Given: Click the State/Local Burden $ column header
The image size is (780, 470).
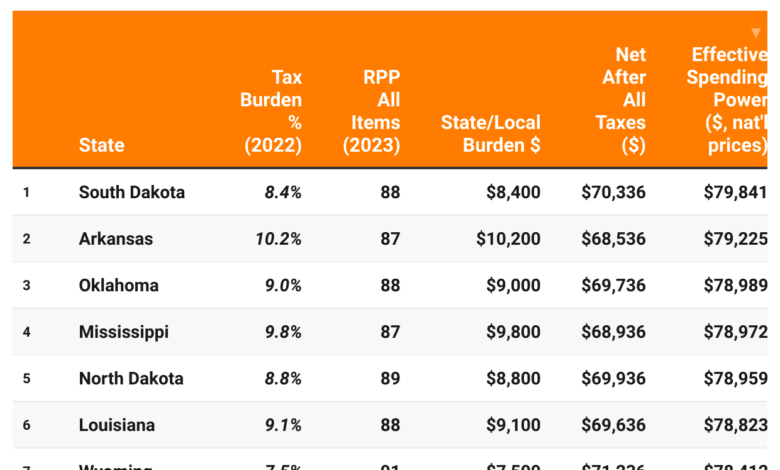Looking at the screenshot, I should (490, 134).
